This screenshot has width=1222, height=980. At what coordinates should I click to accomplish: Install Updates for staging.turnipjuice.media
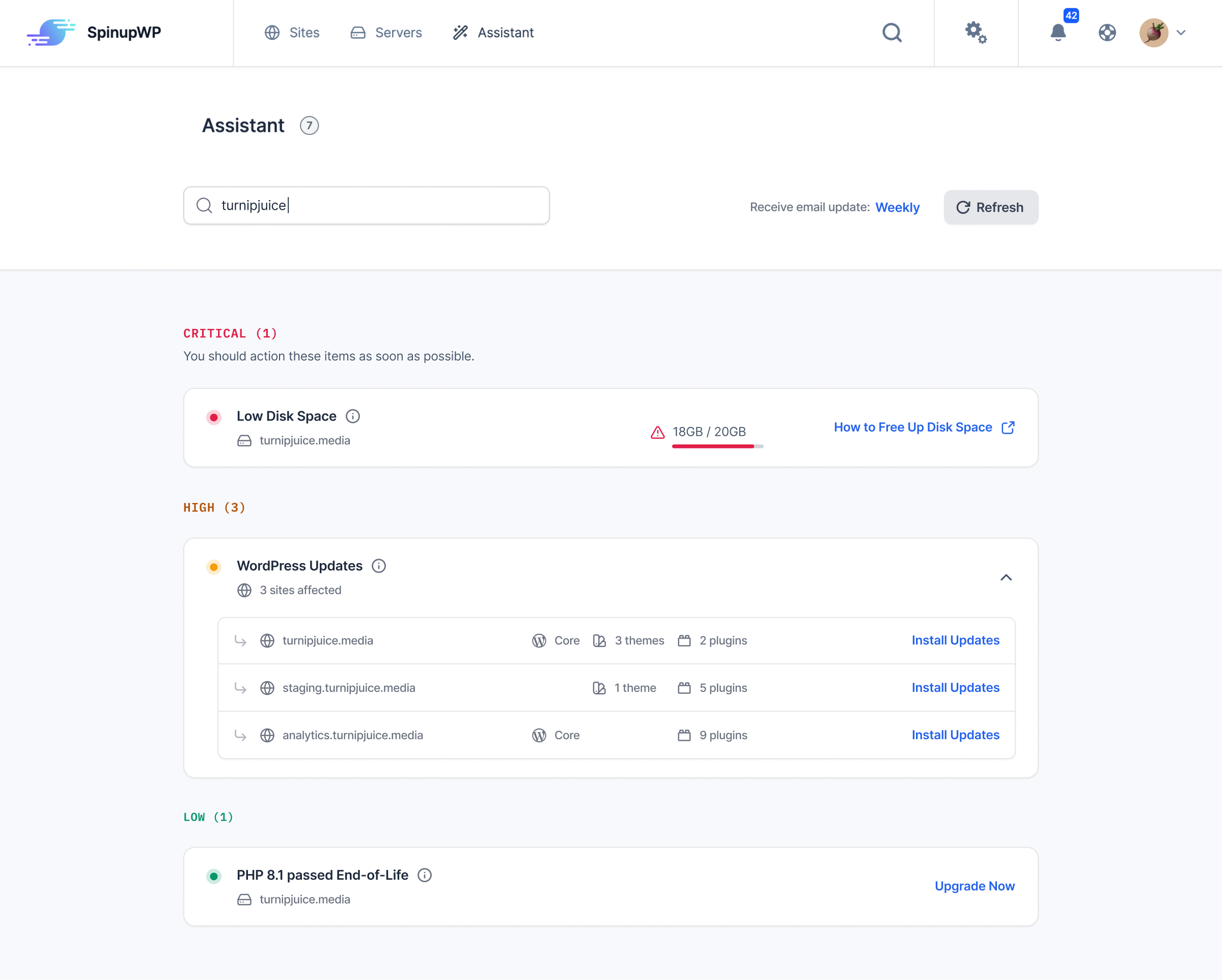[x=956, y=688]
